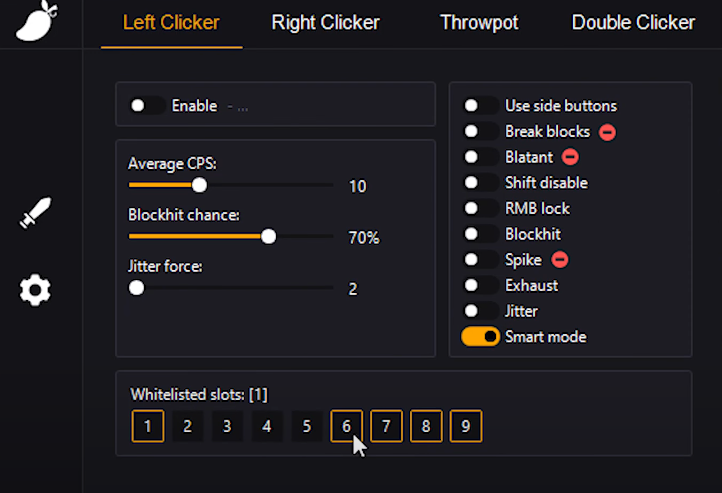
Task: Open the sword combat section icon
Action: [x=35, y=212]
